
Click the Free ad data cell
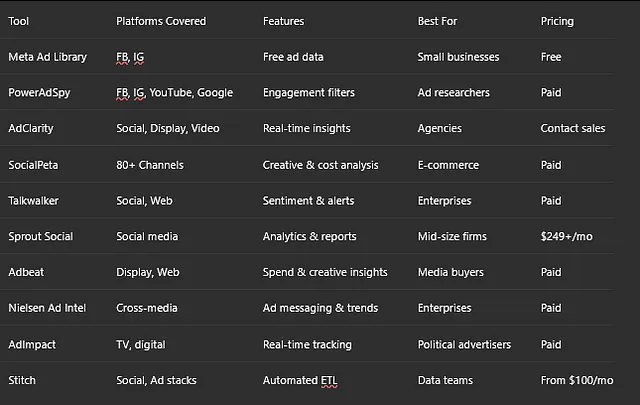pyautogui.click(x=293, y=57)
